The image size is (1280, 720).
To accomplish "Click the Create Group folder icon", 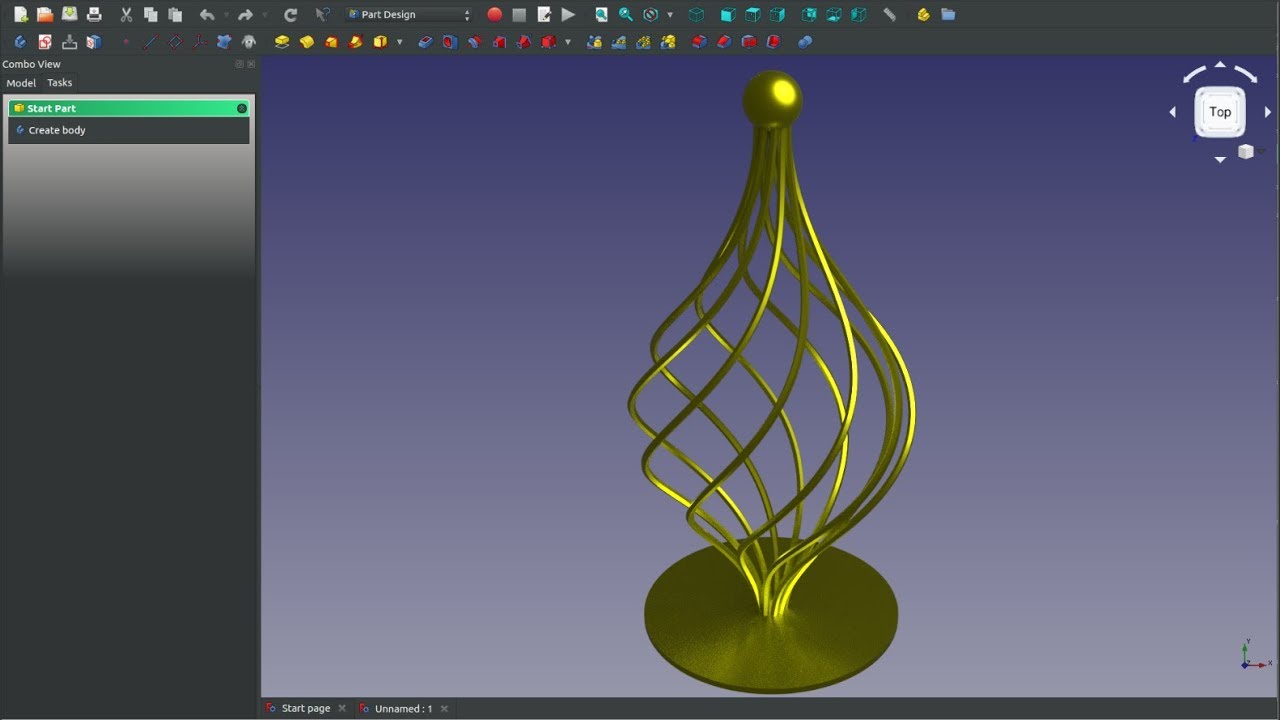I will [x=948, y=15].
